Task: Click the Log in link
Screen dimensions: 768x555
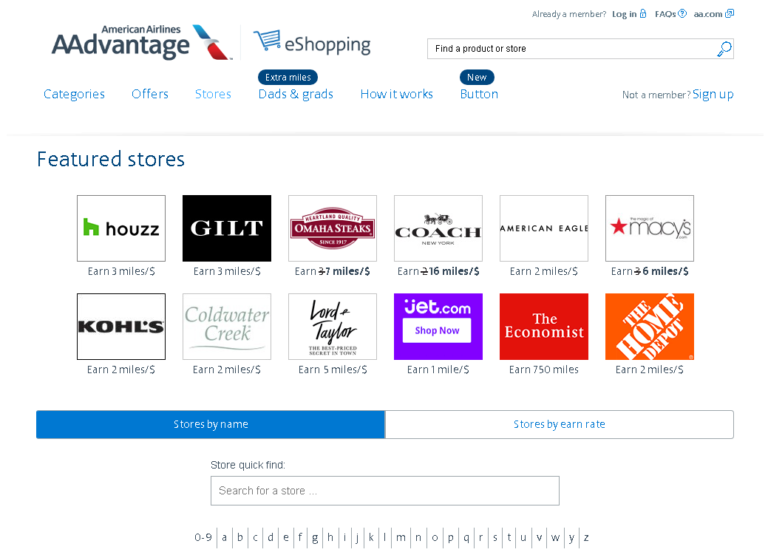Action: point(624,14)
